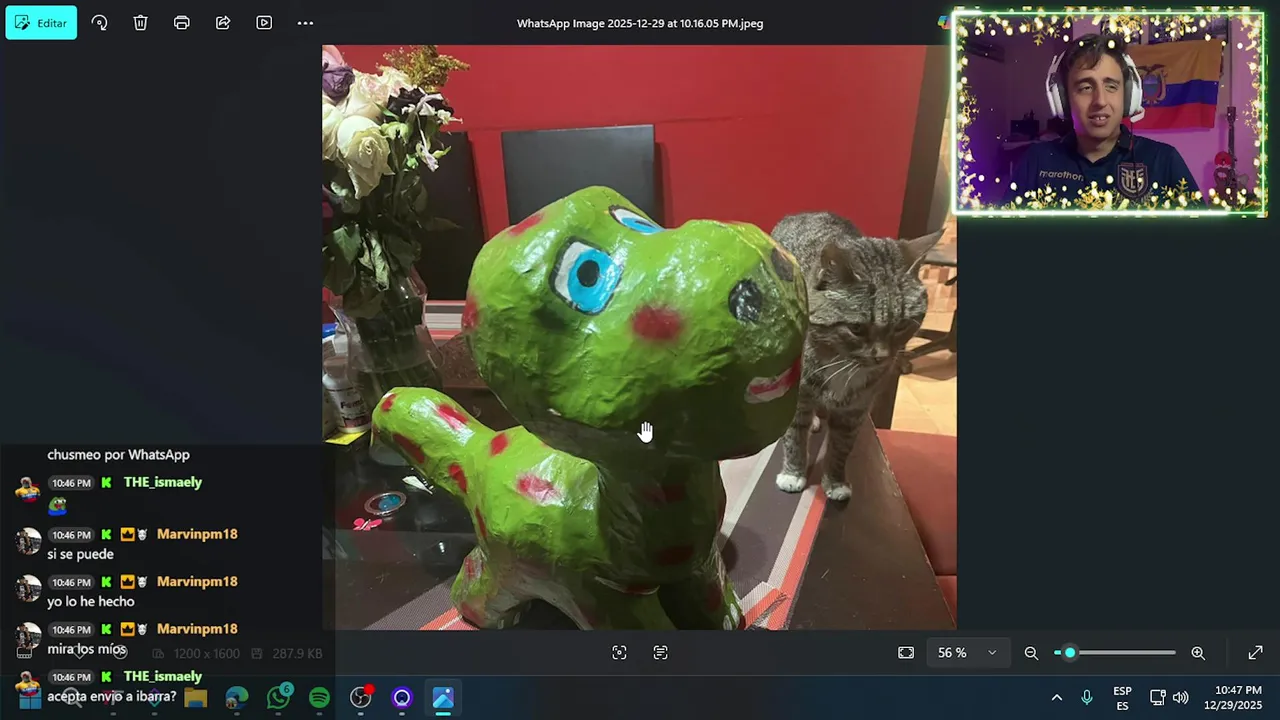Click the streamer webcam overlay
Screen dimensions: 1280x720
[x=1108, y=112]
